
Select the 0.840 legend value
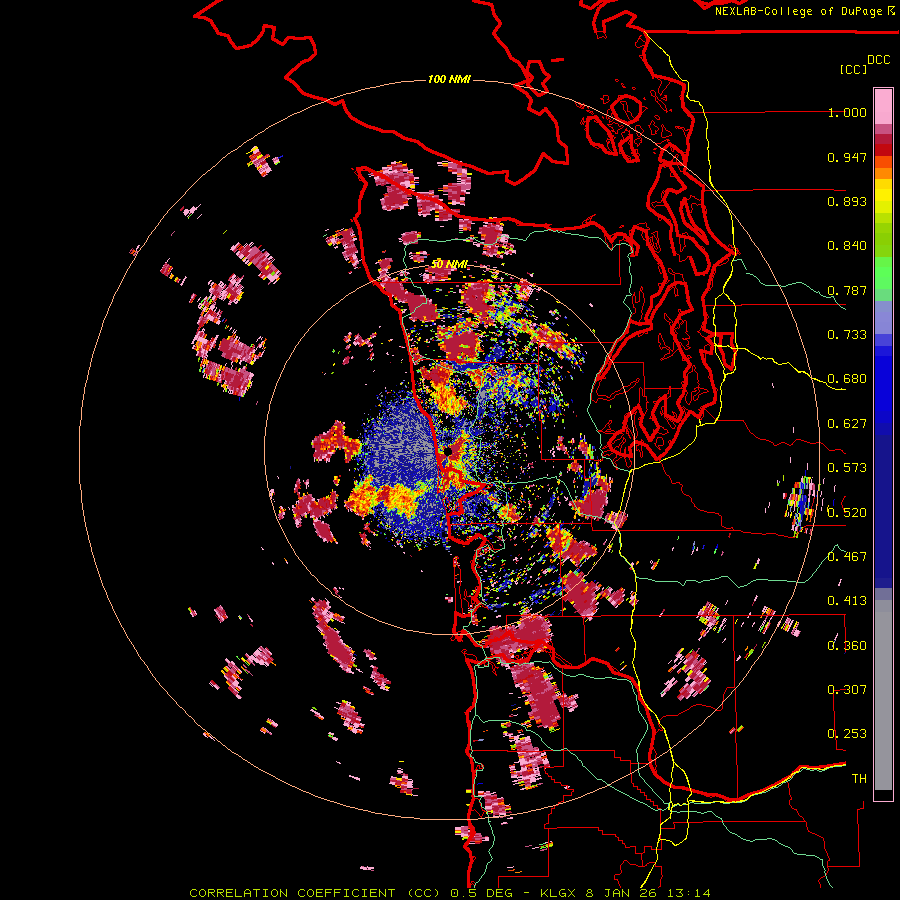(847, 246)
